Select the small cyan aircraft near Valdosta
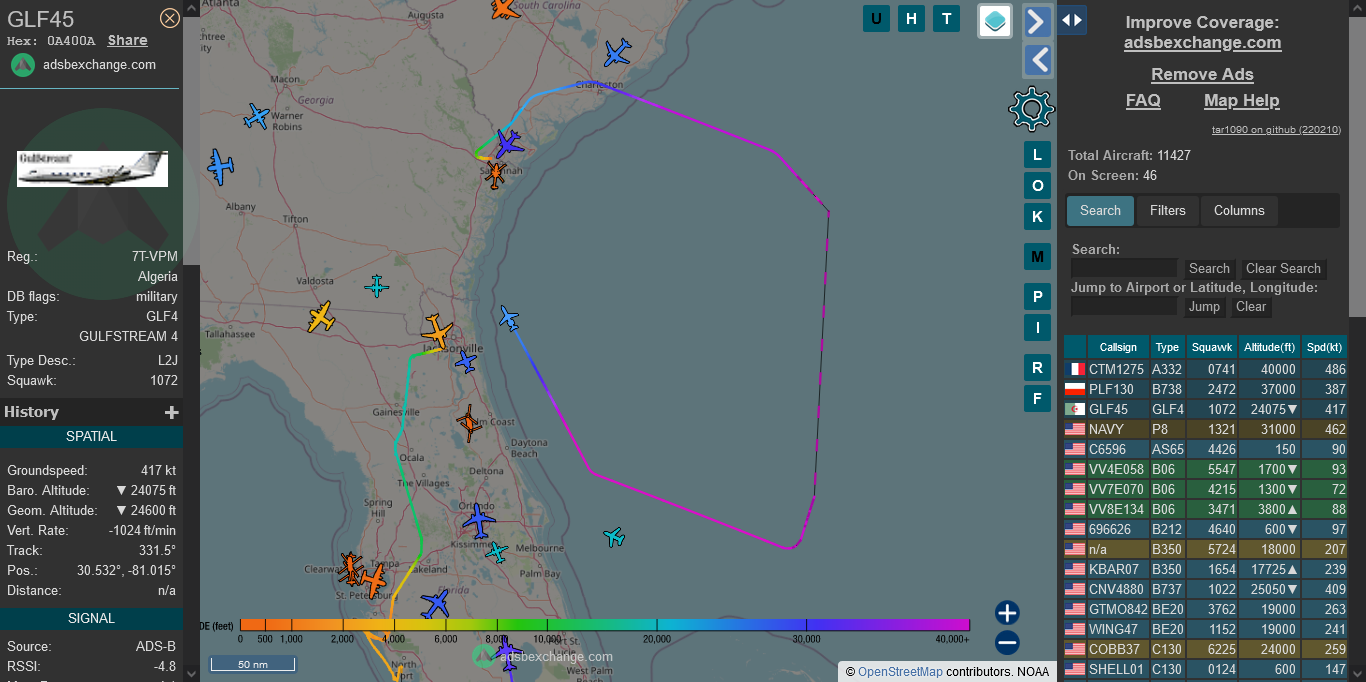The width and height of the screenshot is (1366, 682). [x=376, y=287]
